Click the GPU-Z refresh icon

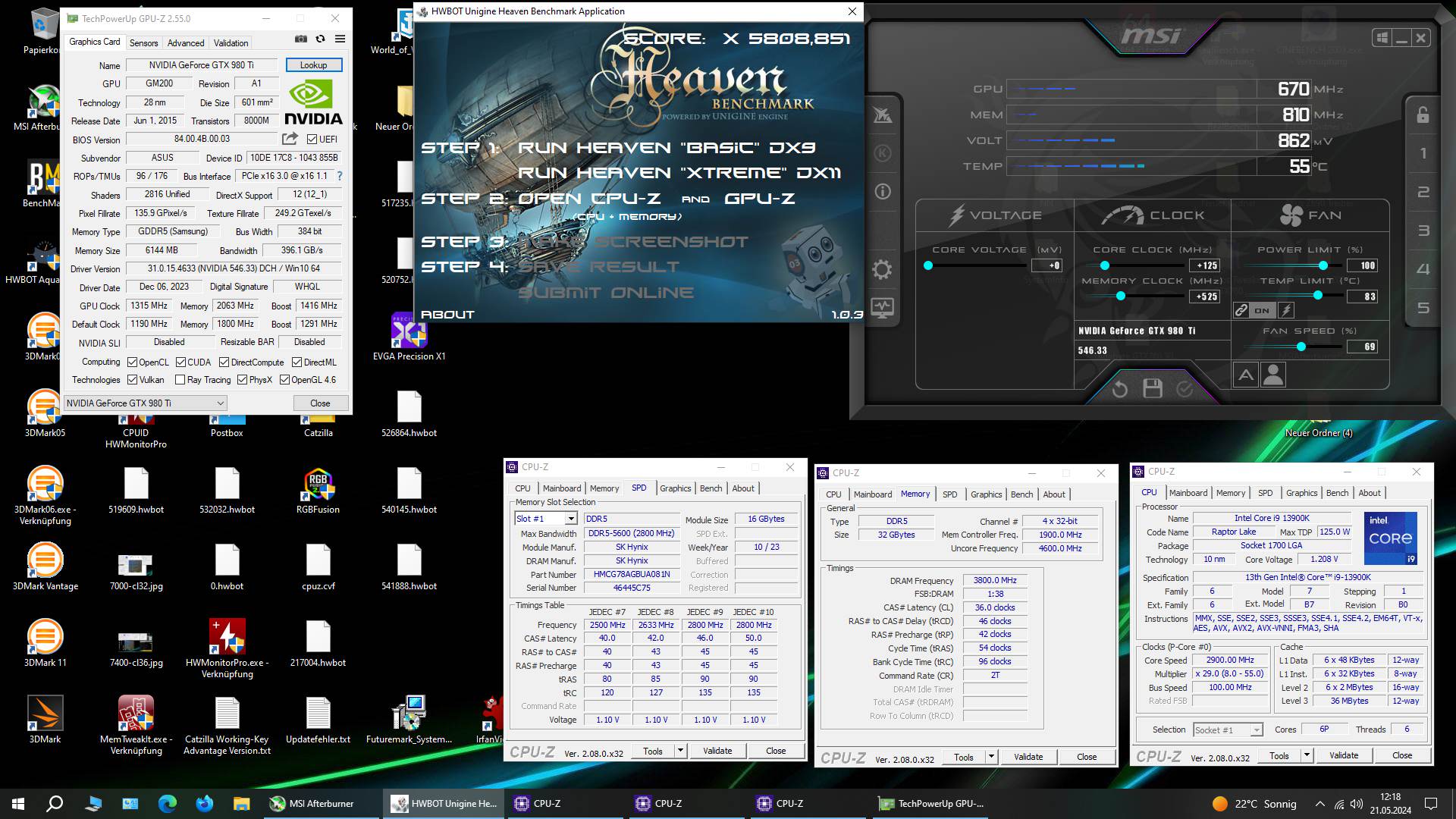pyautogui.click(x=320, y=39)
